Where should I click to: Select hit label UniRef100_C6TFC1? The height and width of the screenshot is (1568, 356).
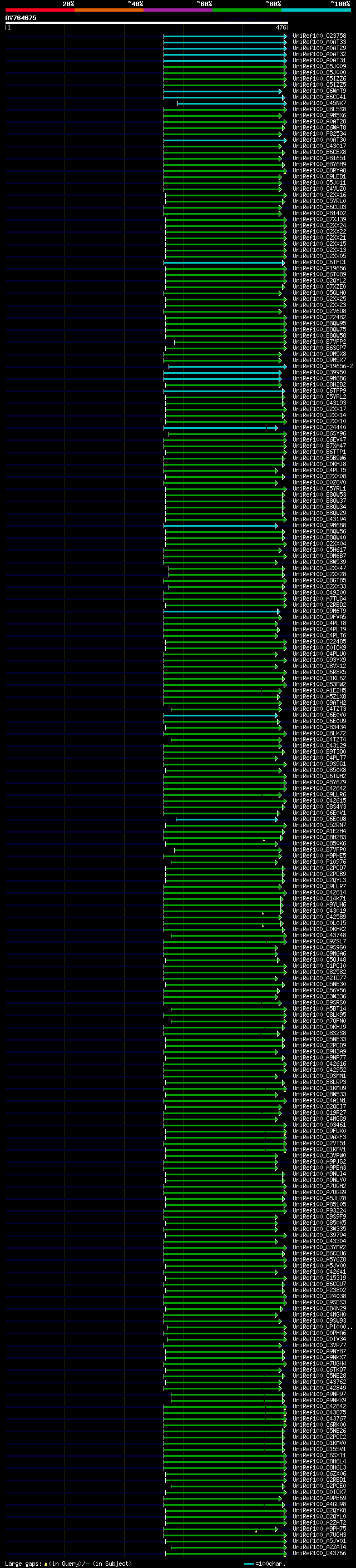319,263
